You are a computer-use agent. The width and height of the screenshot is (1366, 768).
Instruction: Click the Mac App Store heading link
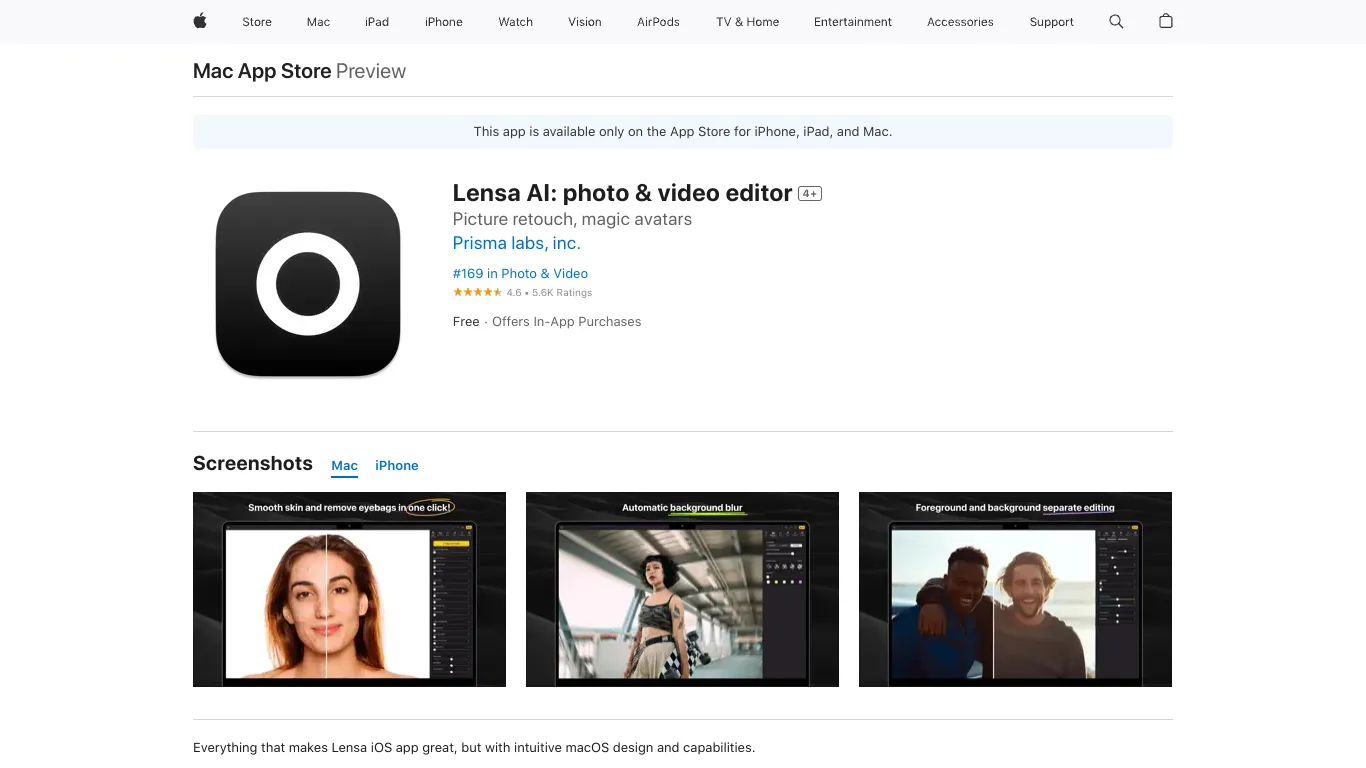pyautogui.click(x=262, y=71)
